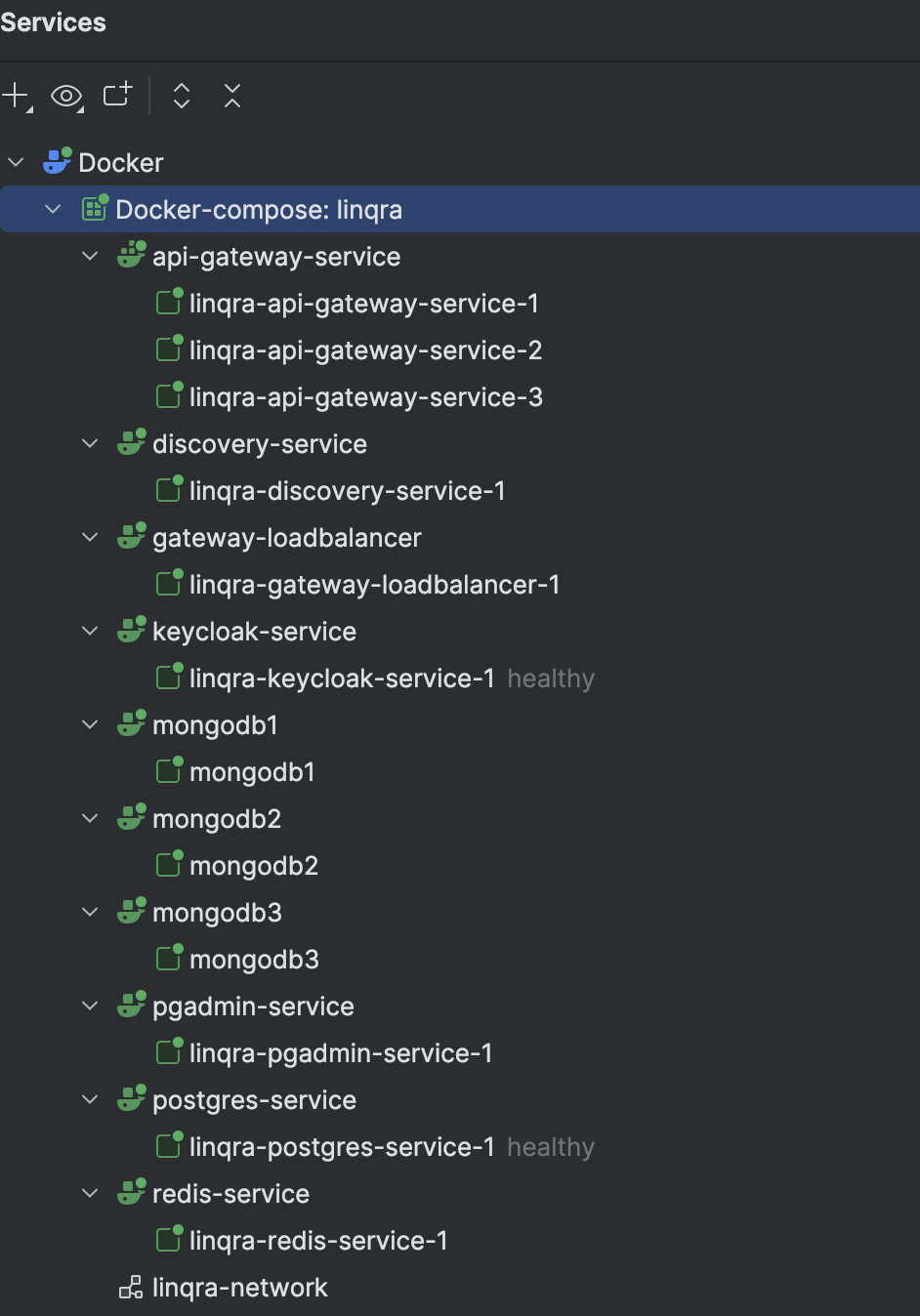
Task: Click the discovery-service label
Action: (x=260, y=444)
